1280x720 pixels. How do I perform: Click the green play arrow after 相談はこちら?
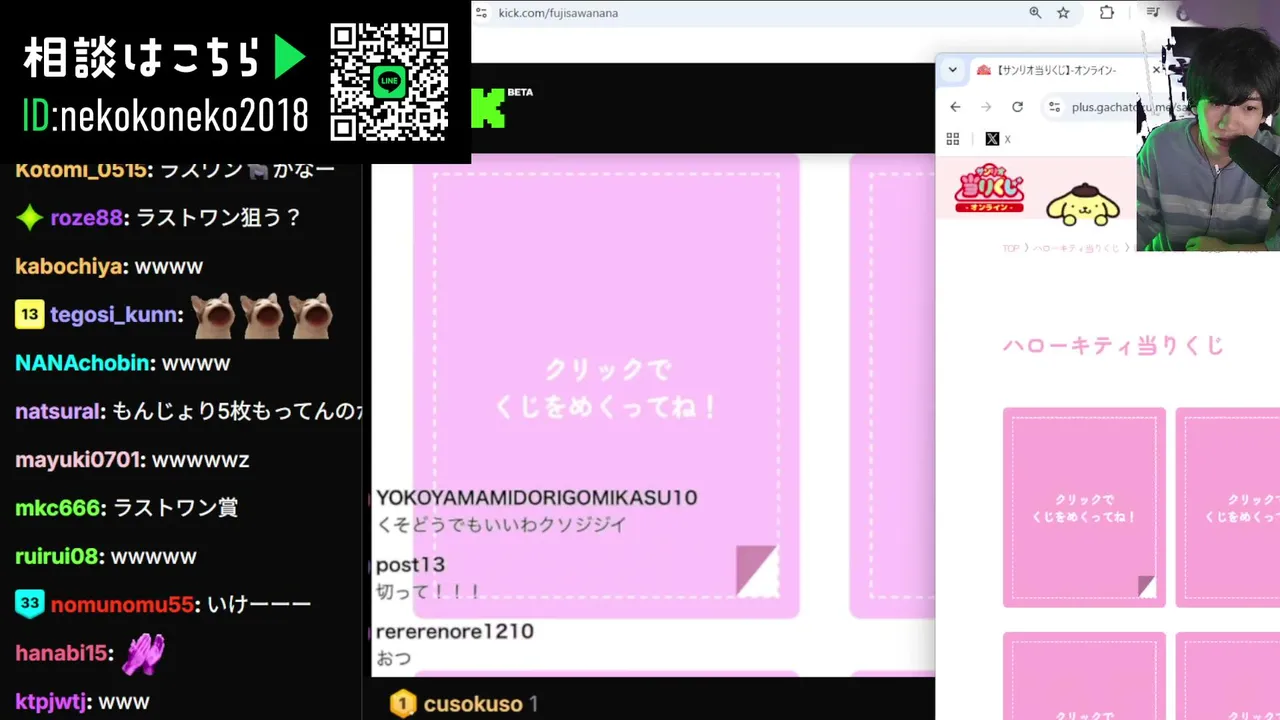click(290, 59)
